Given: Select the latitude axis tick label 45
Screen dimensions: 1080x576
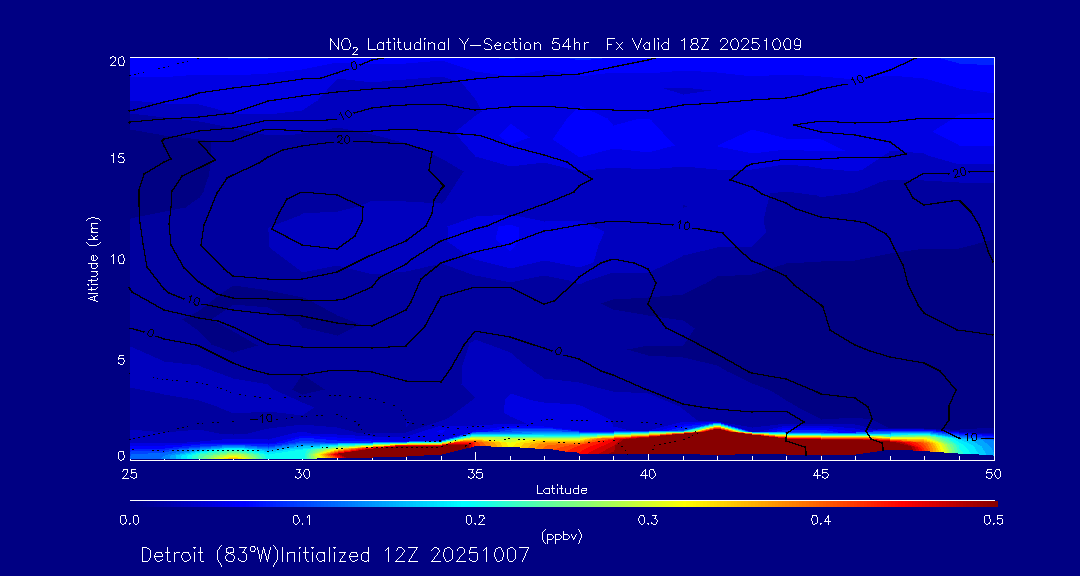Looking at the screenshot, I should click(821, 473).
